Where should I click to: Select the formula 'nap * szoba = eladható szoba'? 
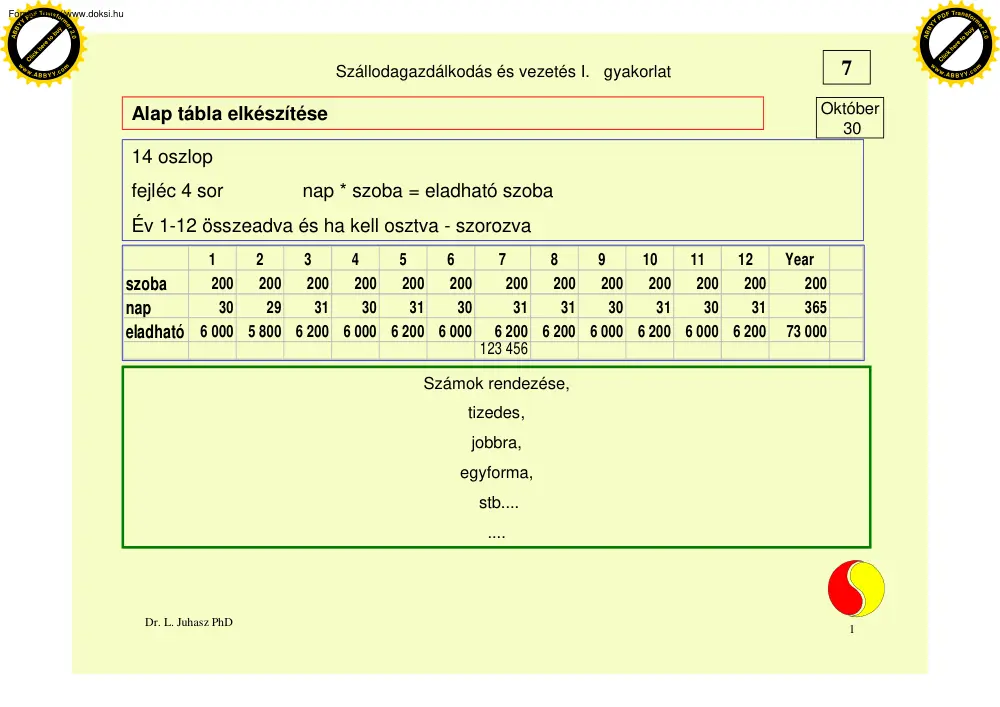[x=427, y=191]
